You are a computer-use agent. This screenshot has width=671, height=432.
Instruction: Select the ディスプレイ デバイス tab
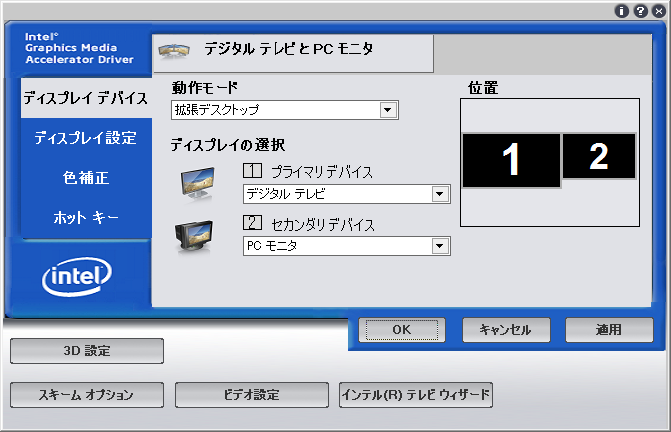(86, 98)
